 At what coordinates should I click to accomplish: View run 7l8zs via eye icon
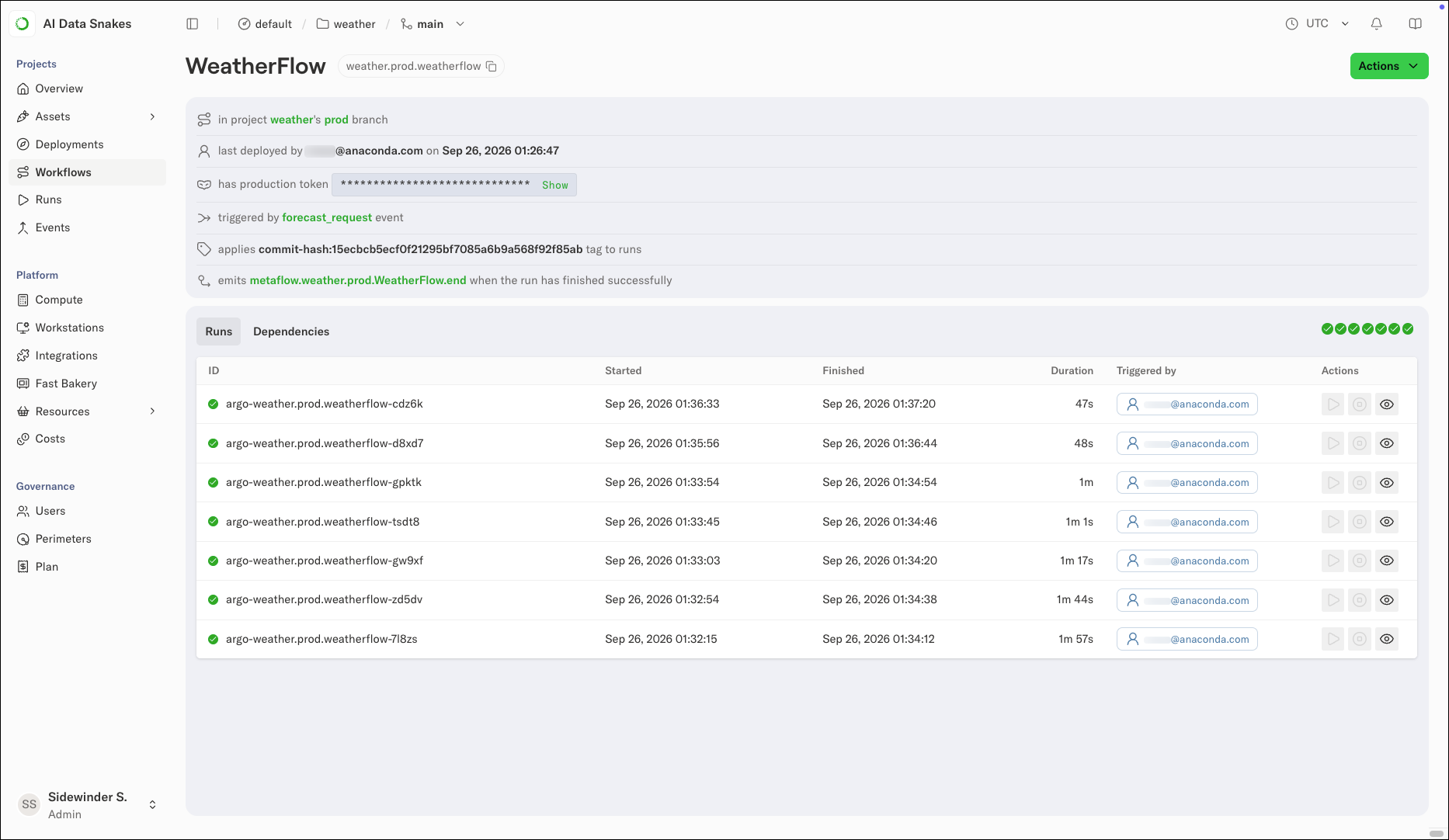tap(1386, 639)
